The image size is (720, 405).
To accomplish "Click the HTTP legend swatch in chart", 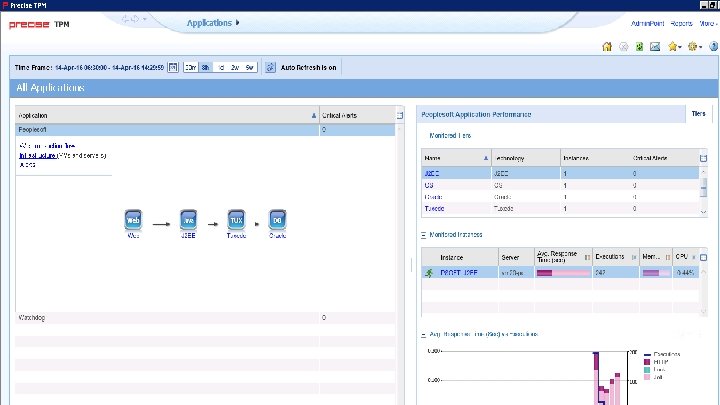I will [x=647, y=362].
